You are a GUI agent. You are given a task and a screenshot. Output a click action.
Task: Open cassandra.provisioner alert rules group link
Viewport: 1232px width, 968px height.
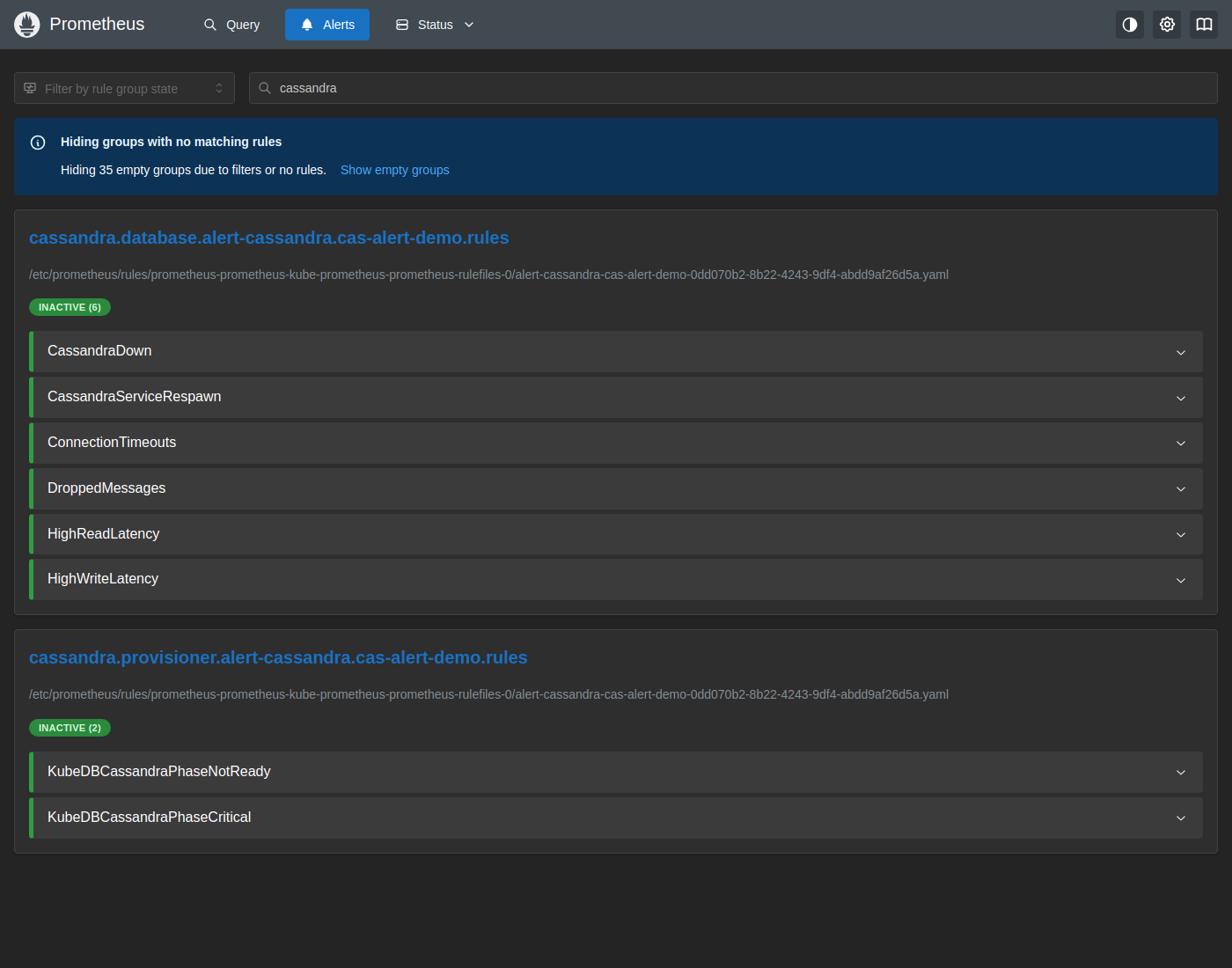pyautogui.click(x=278, y=657)
